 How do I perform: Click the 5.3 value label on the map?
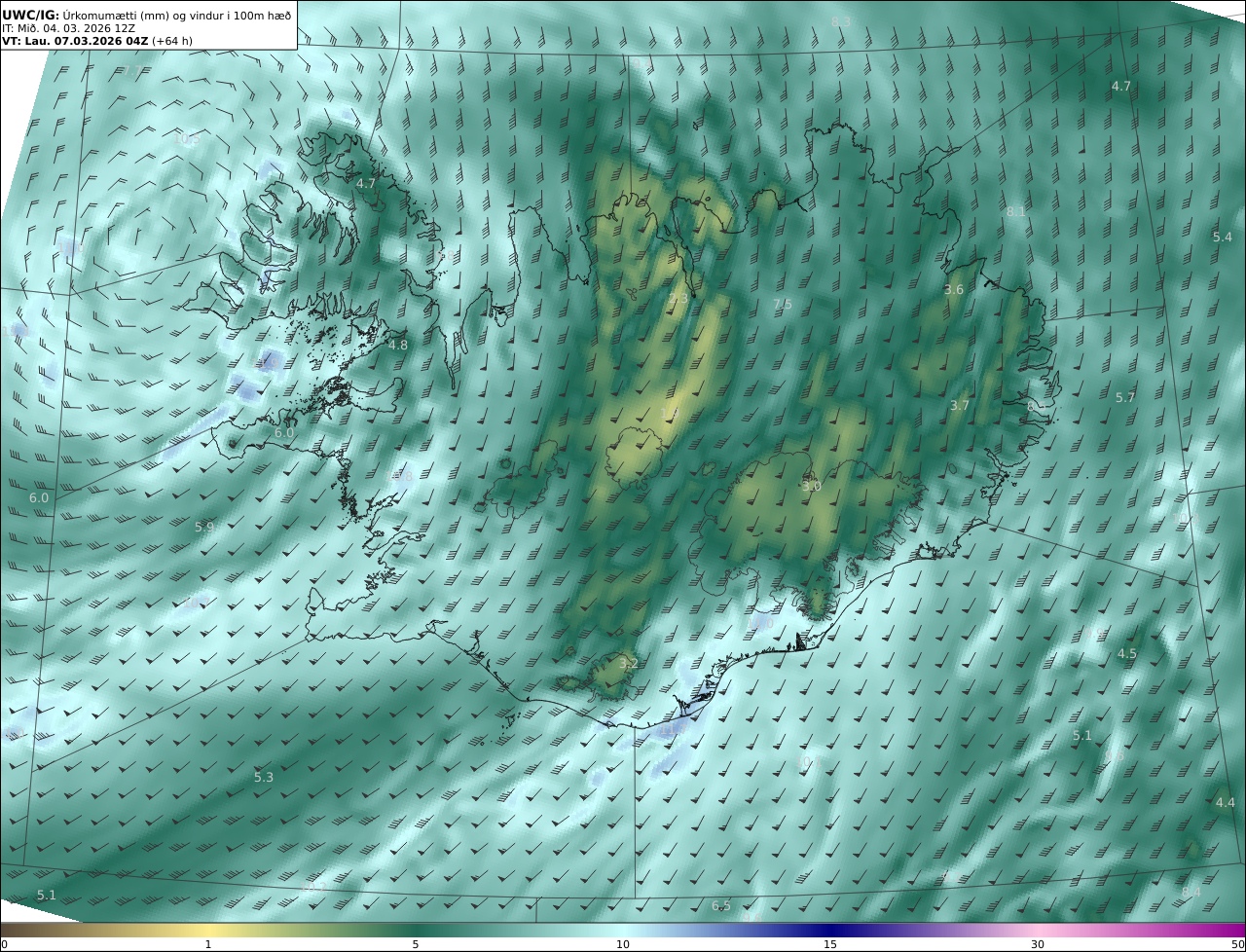coord(264,777)
